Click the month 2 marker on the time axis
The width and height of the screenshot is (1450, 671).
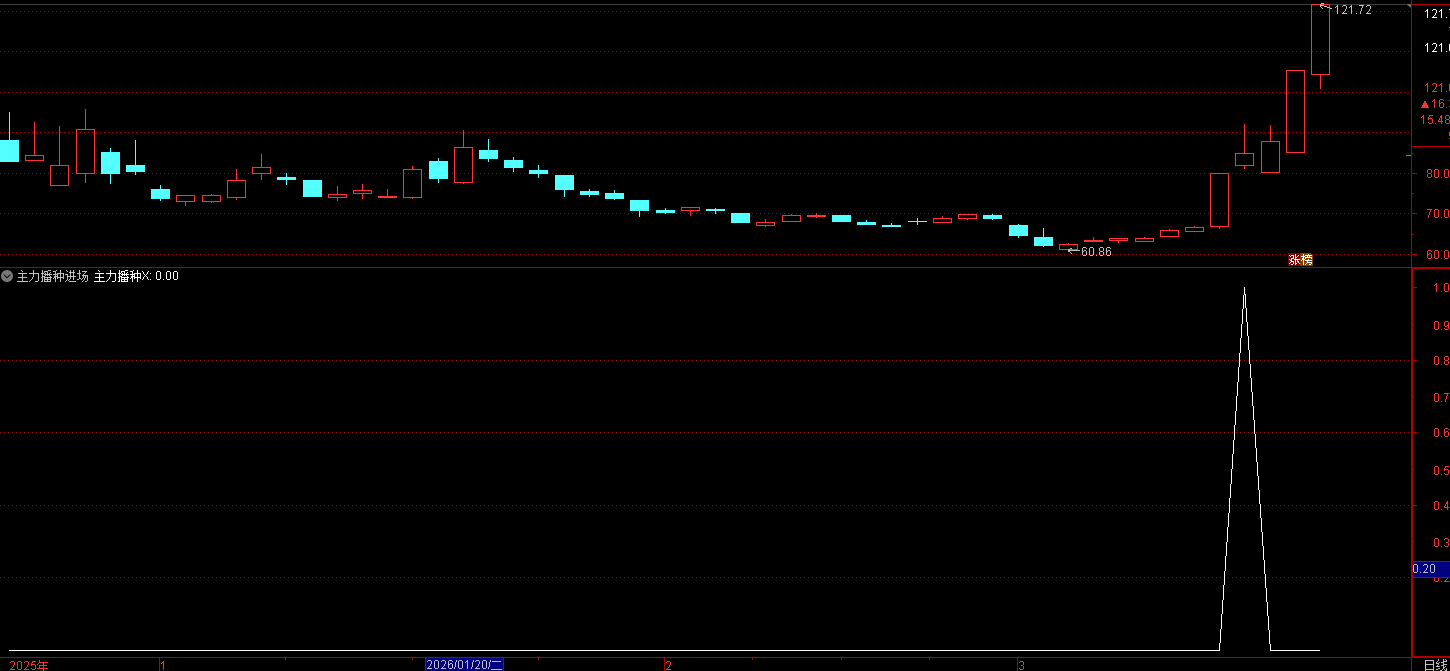[x=668, y=665]
